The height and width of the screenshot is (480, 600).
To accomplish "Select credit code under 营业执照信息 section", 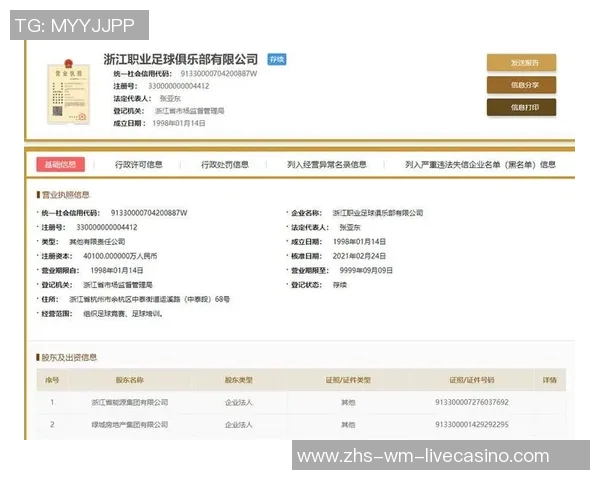I will 149,213.
